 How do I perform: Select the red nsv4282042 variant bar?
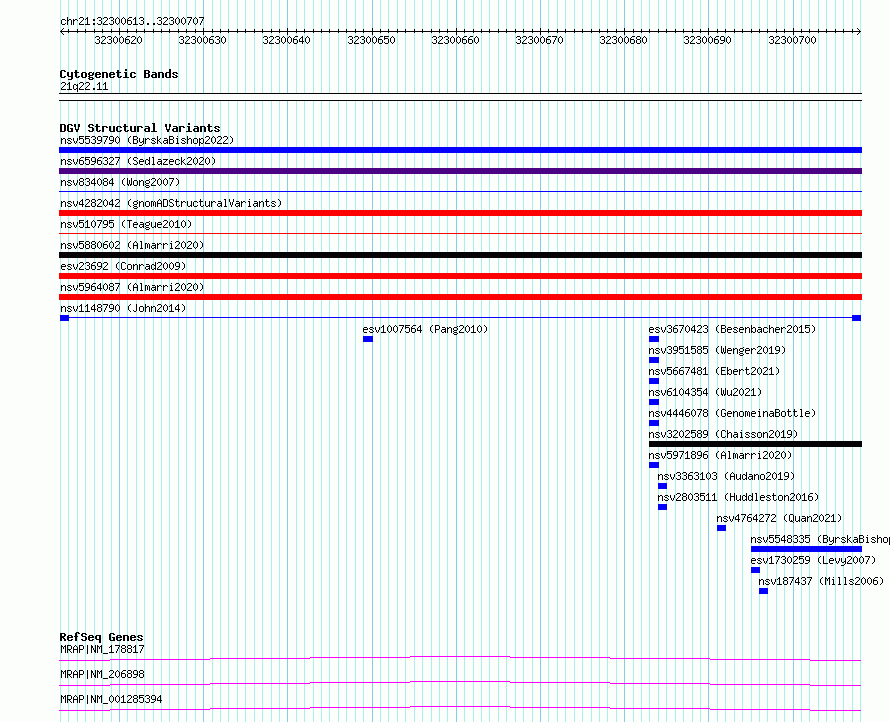460,213
